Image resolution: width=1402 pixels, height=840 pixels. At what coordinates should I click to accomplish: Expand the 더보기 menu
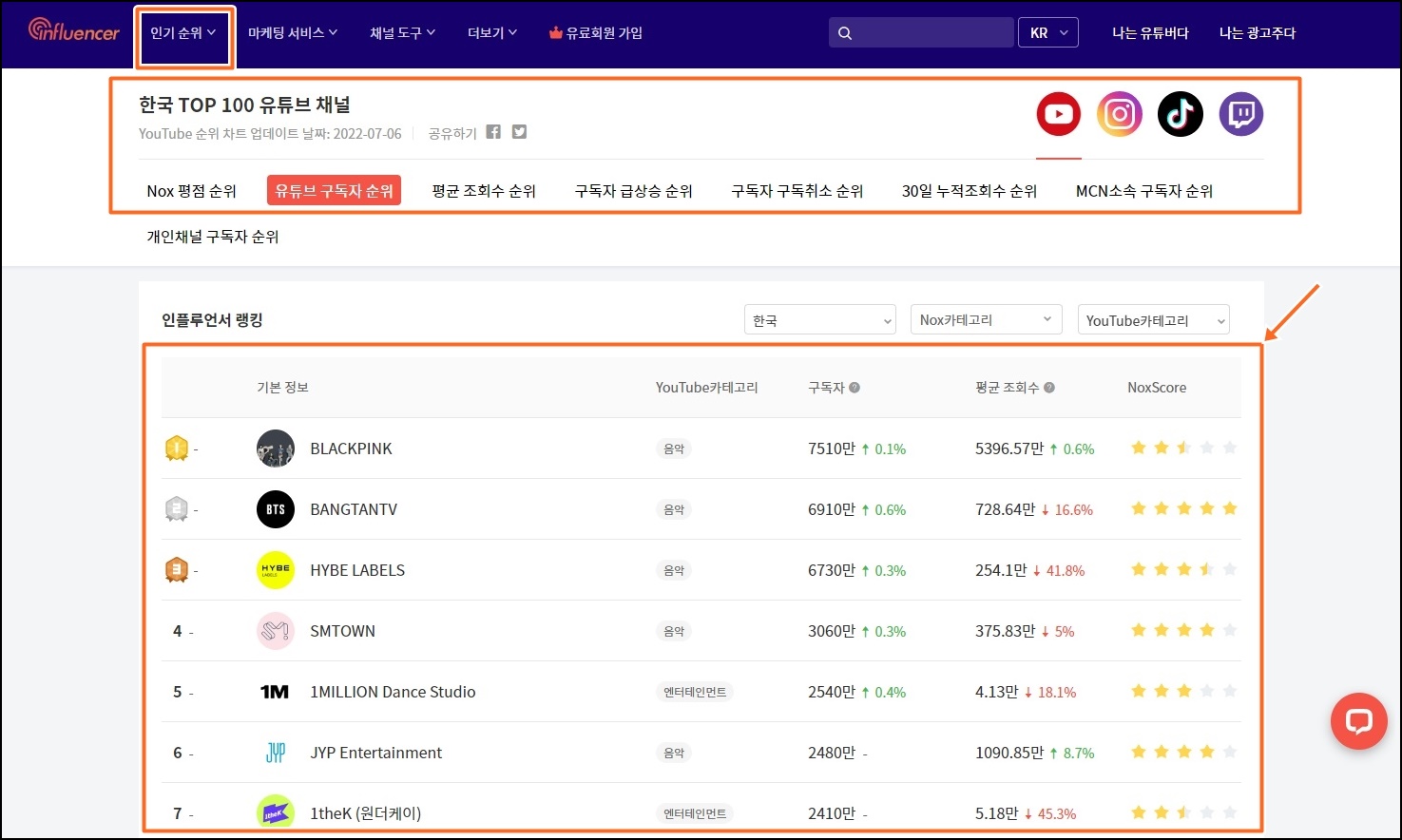pos(492,33)
